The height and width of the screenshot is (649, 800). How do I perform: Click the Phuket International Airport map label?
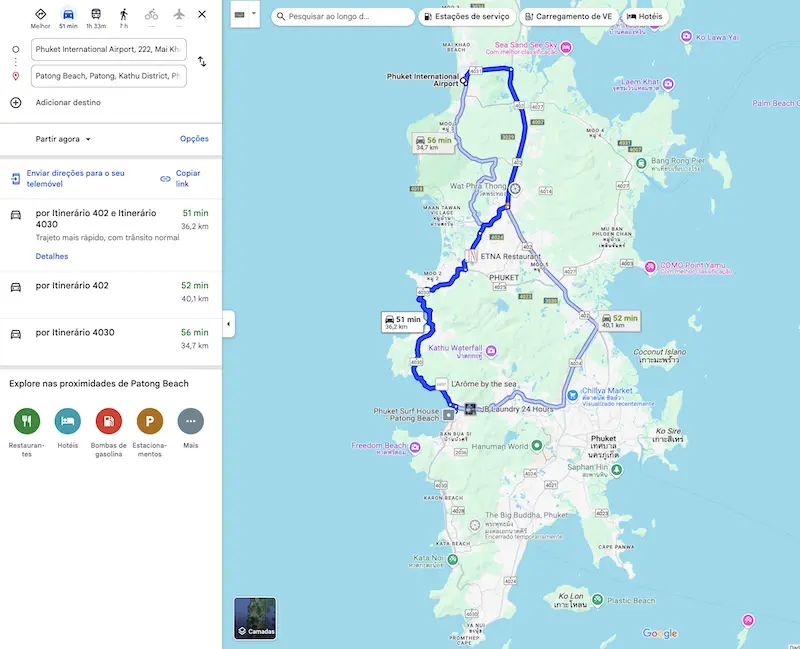tap(423, 80)
